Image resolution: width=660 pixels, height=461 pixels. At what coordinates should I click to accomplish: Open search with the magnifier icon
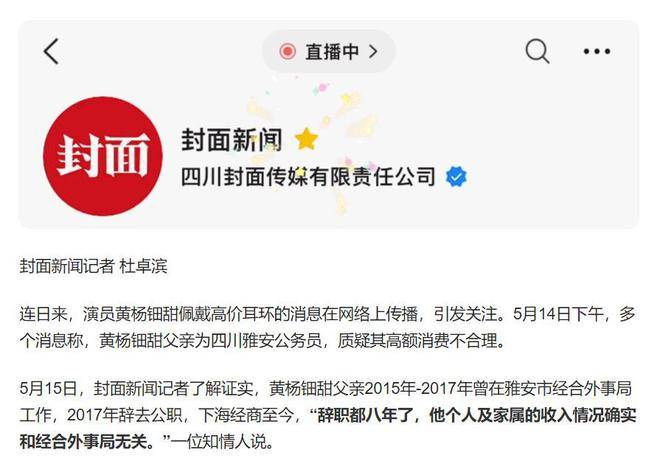[537, 51]
